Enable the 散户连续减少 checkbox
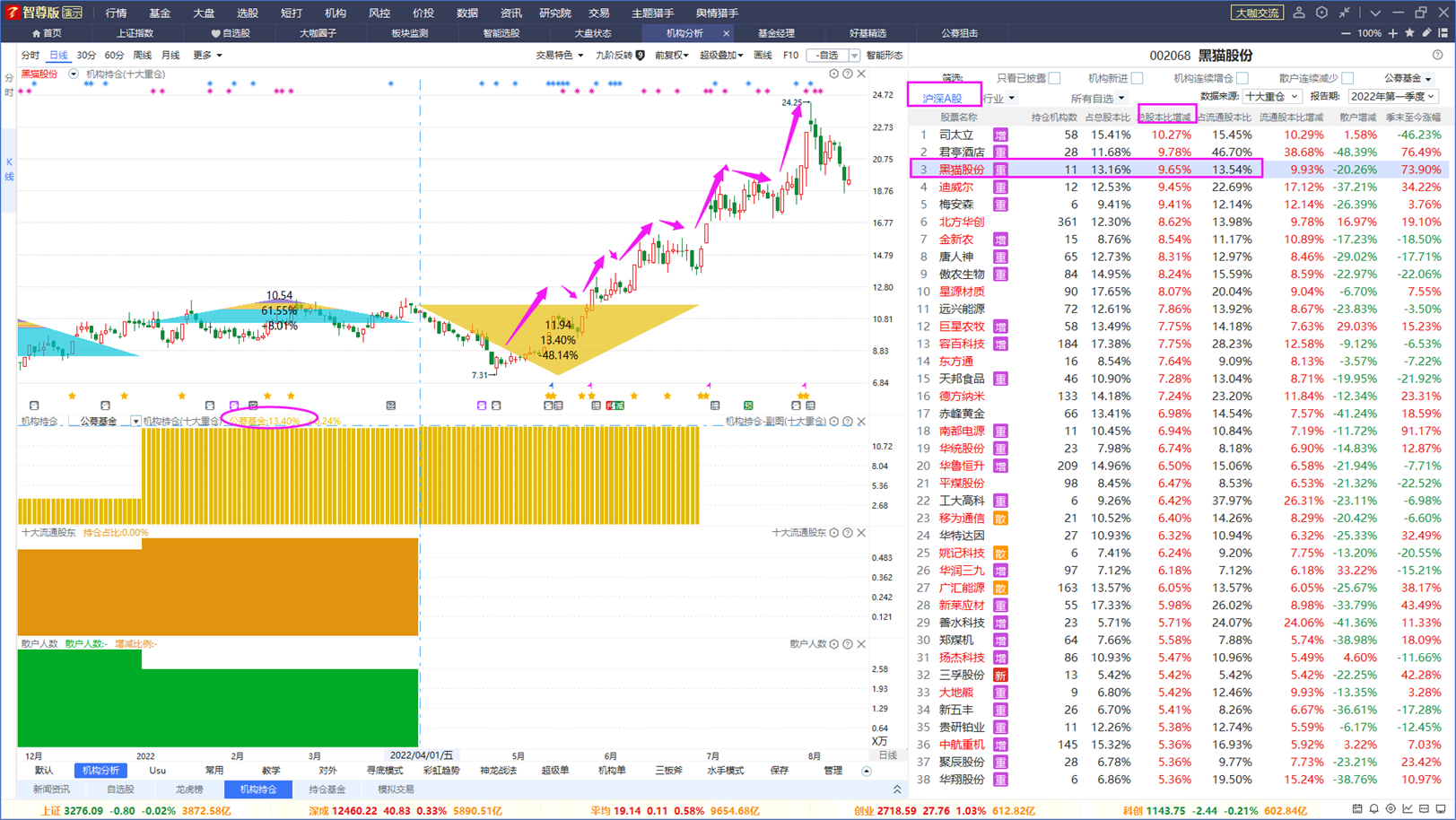The height and width of the screenshot is (820, 1456). tap(1347, 79)
